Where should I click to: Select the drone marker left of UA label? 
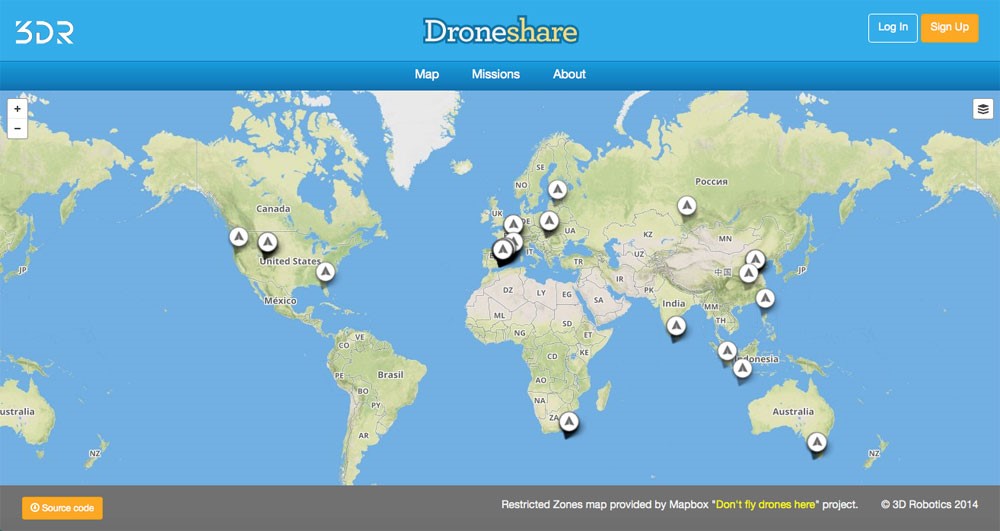[x=549, y=221]
